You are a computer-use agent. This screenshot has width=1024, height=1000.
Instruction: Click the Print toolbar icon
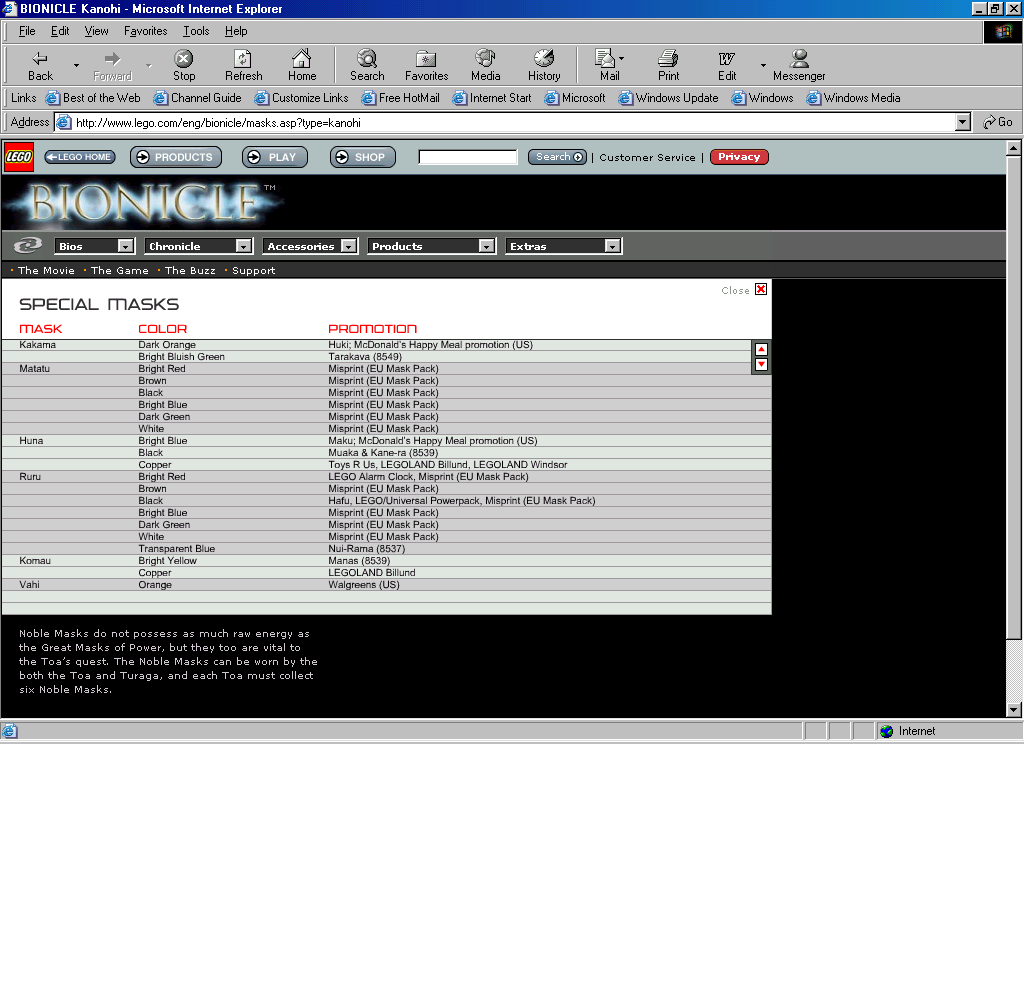coord(668,63)
